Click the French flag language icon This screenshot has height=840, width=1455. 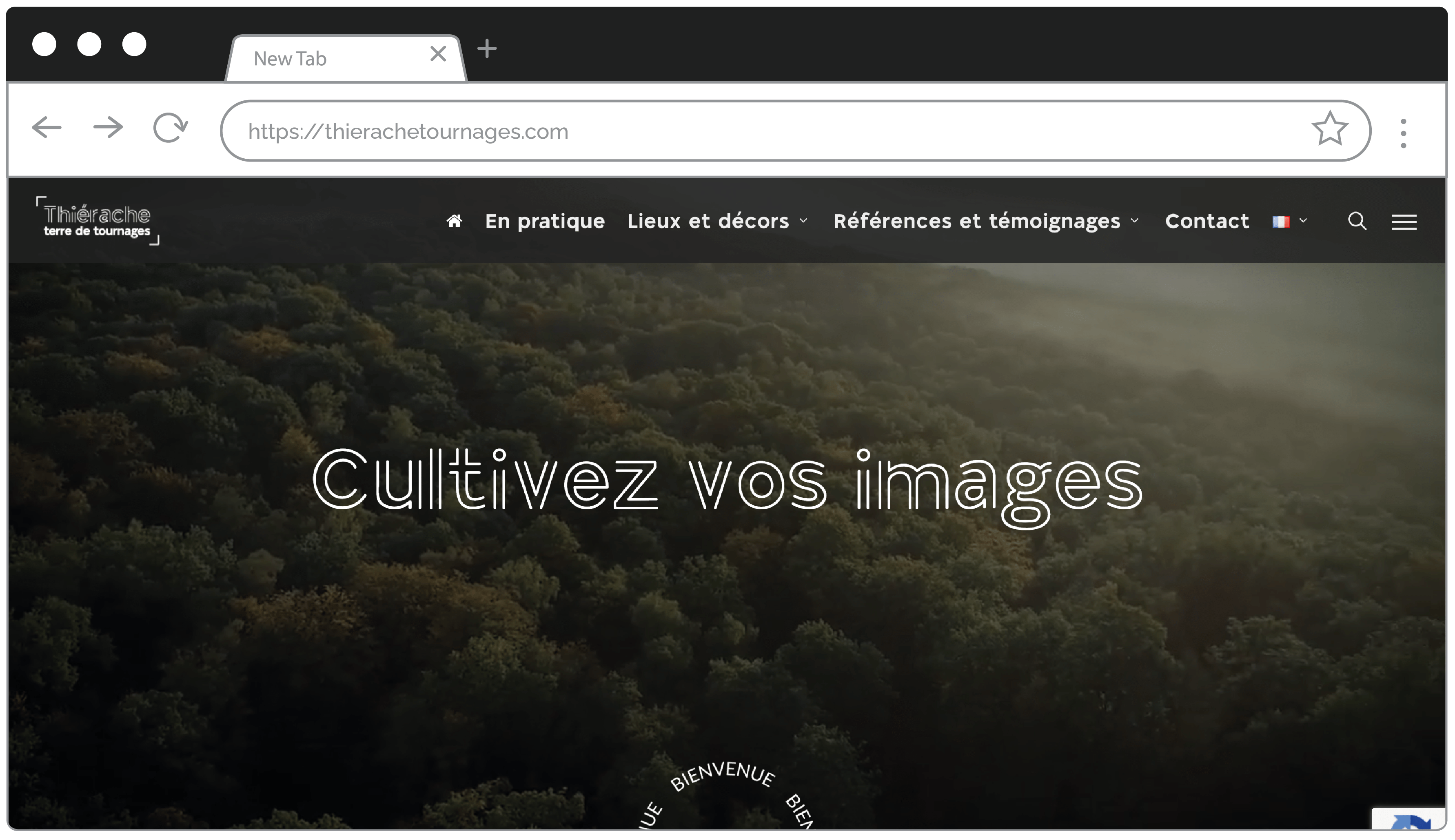click(x=1281, y=222)
